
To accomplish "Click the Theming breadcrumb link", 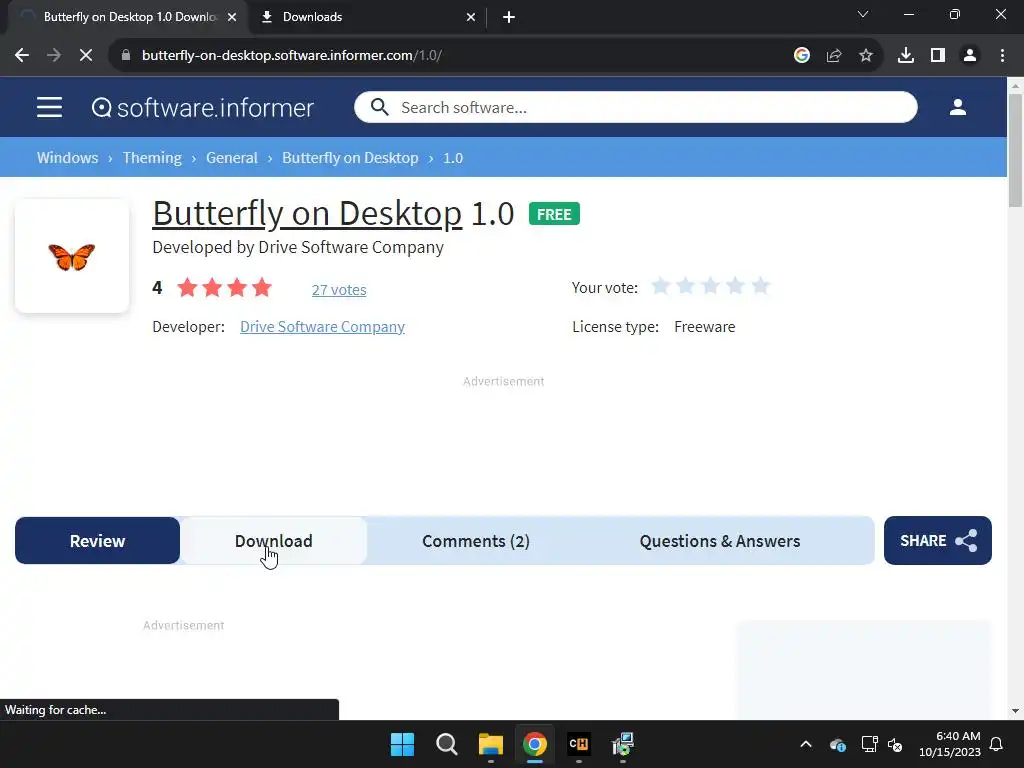I will point(152,158).
